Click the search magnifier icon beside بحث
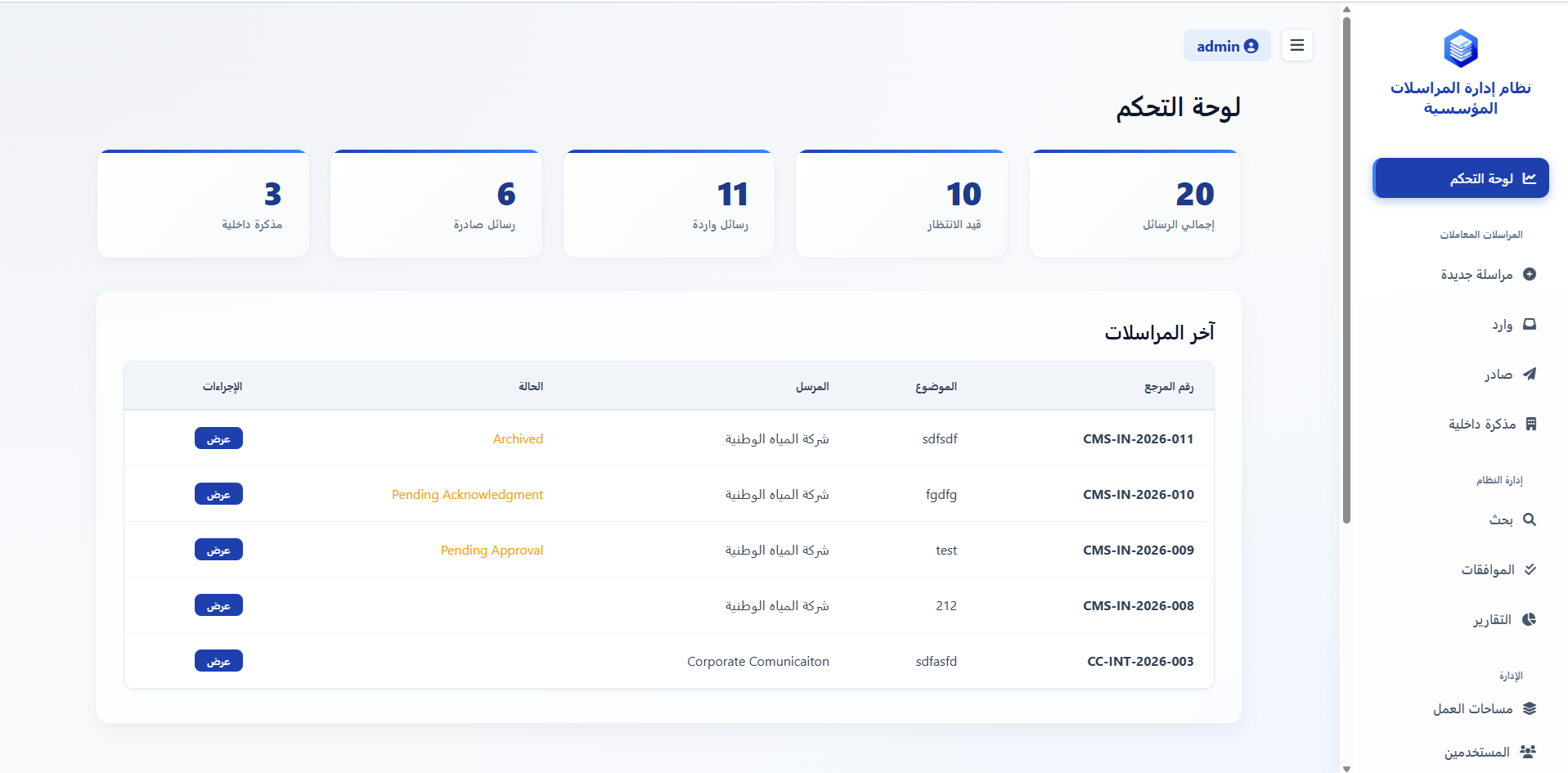This screenshot has height=773, width=1568. (x=1530, y=519)
